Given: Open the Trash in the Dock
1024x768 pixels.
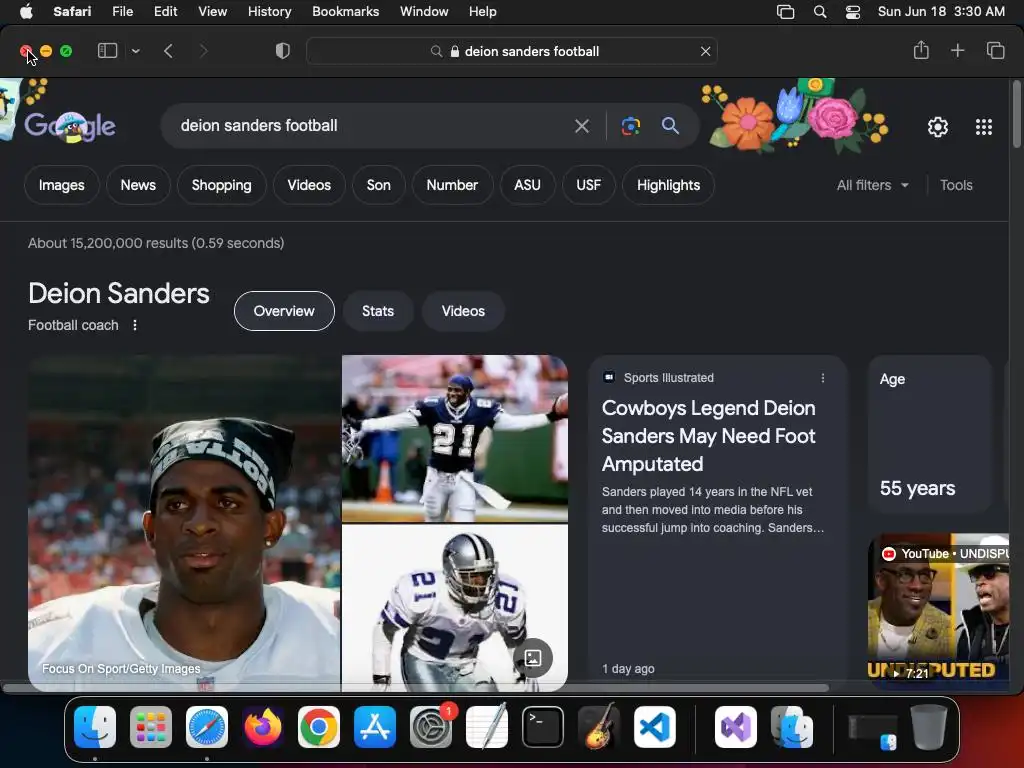Looking at the screenshot, I should 929,727.
